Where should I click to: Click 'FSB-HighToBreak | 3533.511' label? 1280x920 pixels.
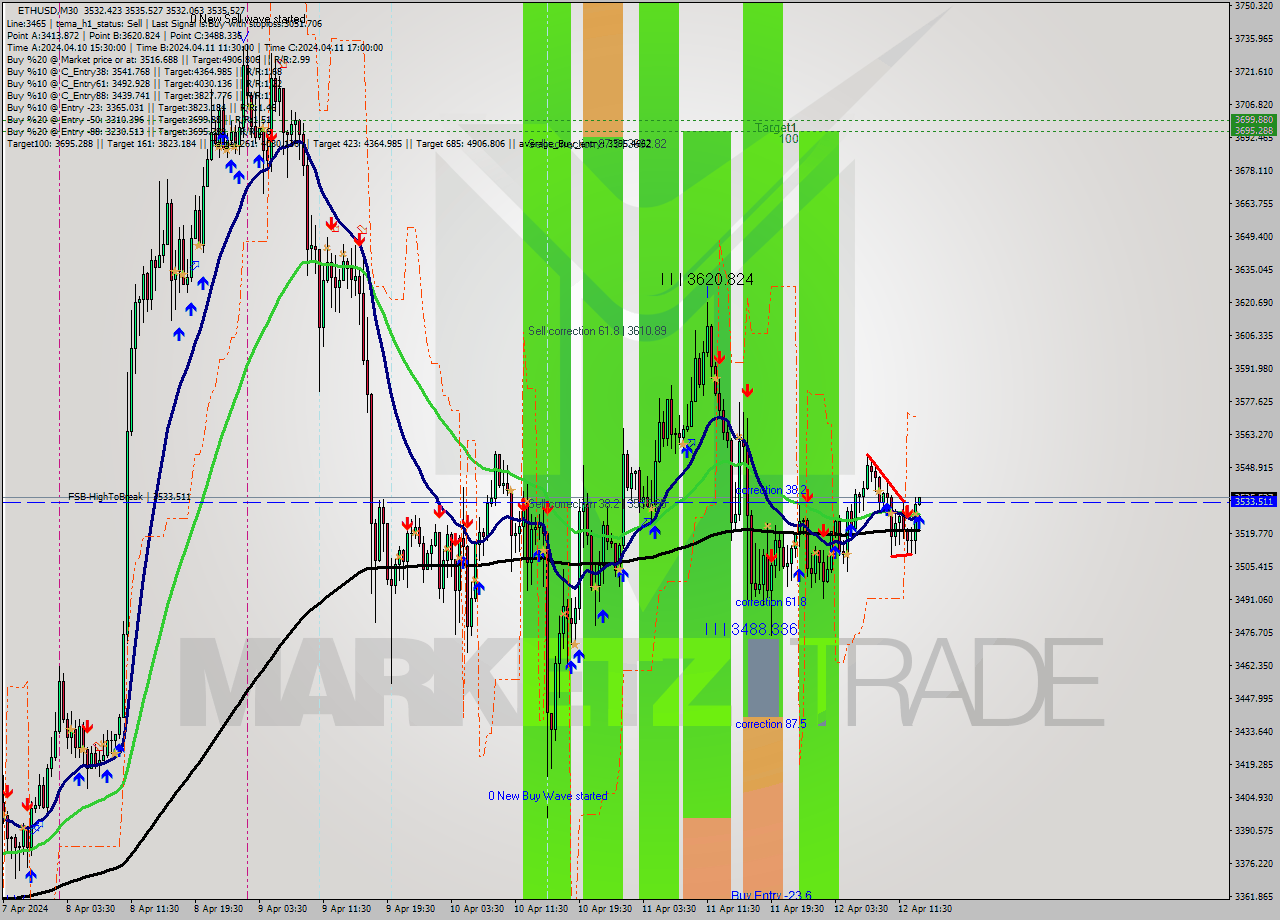pos(129,496)
